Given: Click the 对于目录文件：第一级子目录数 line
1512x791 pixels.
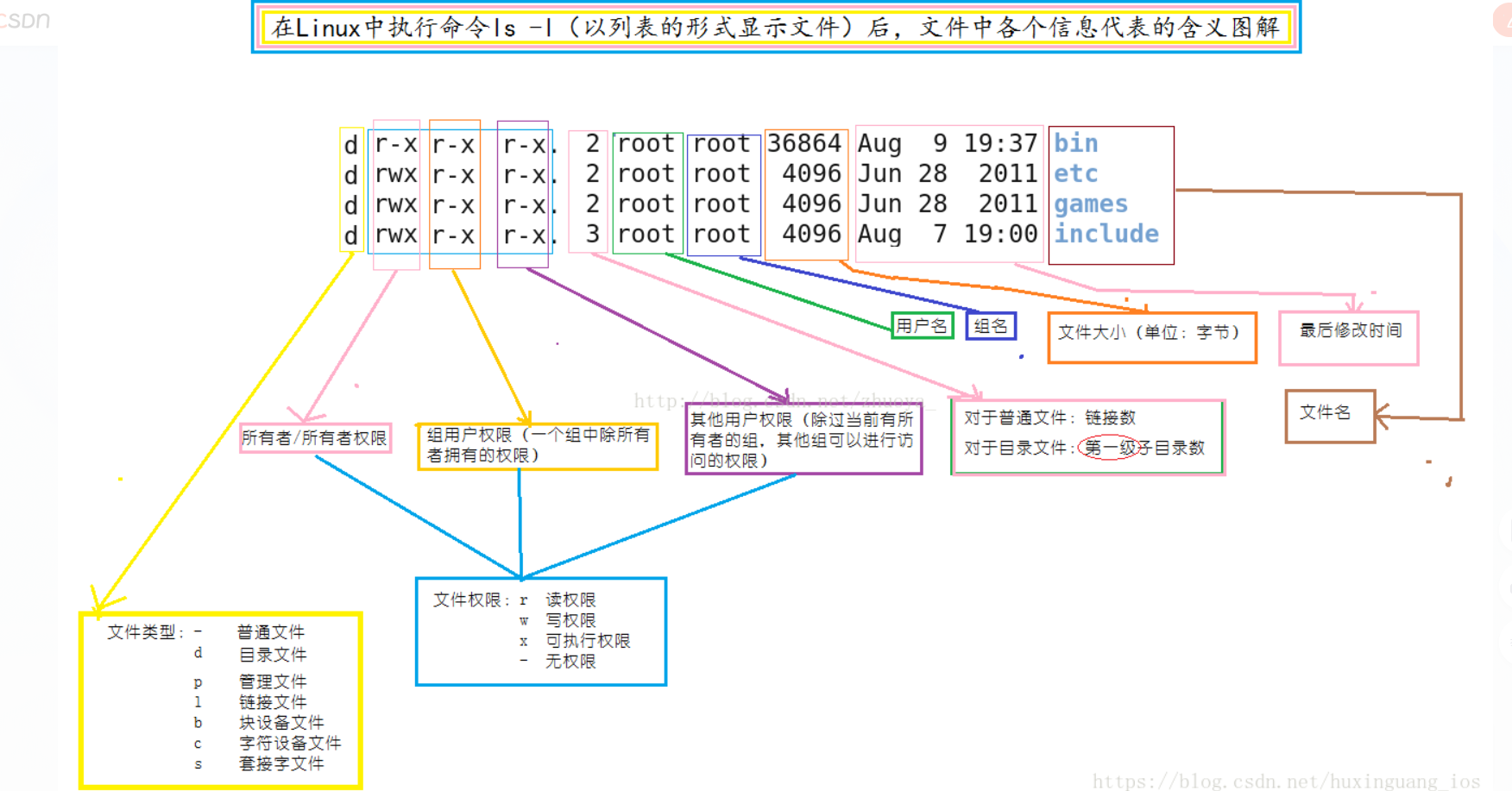Looking at the screenshot, I should click(x=1084, y=448).
